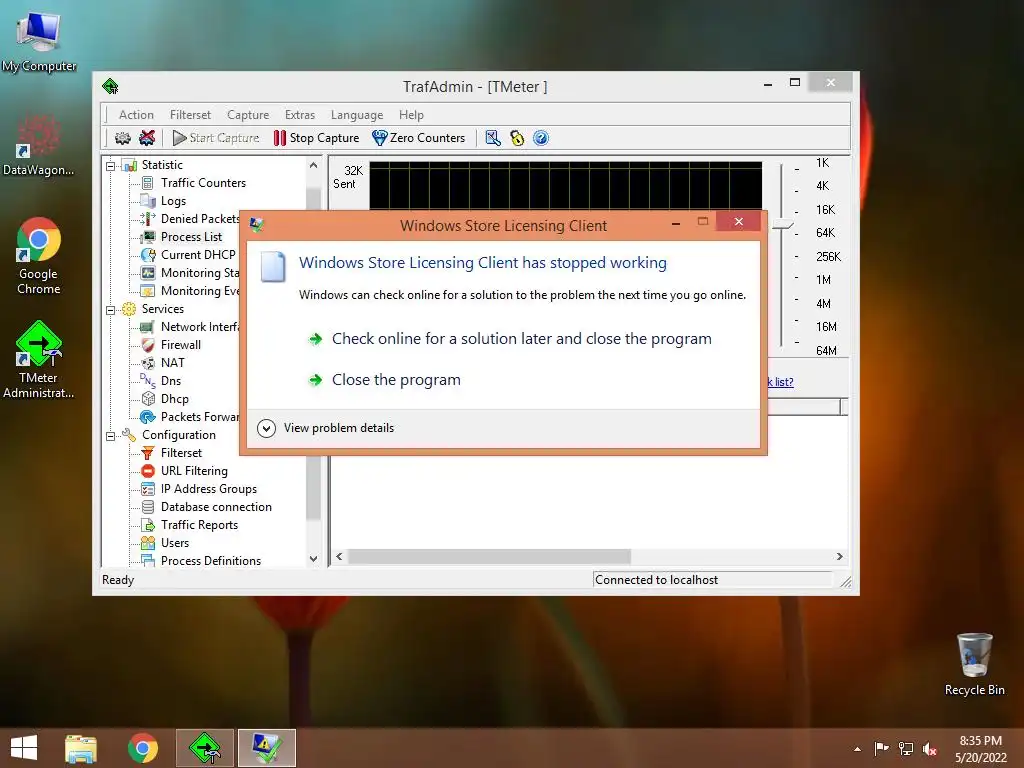Click the Packets Forwarding icon in tree
Image resolution: width=1024 pixels, height=768 pixels.
pyautogui.click(x=148, y=417)
